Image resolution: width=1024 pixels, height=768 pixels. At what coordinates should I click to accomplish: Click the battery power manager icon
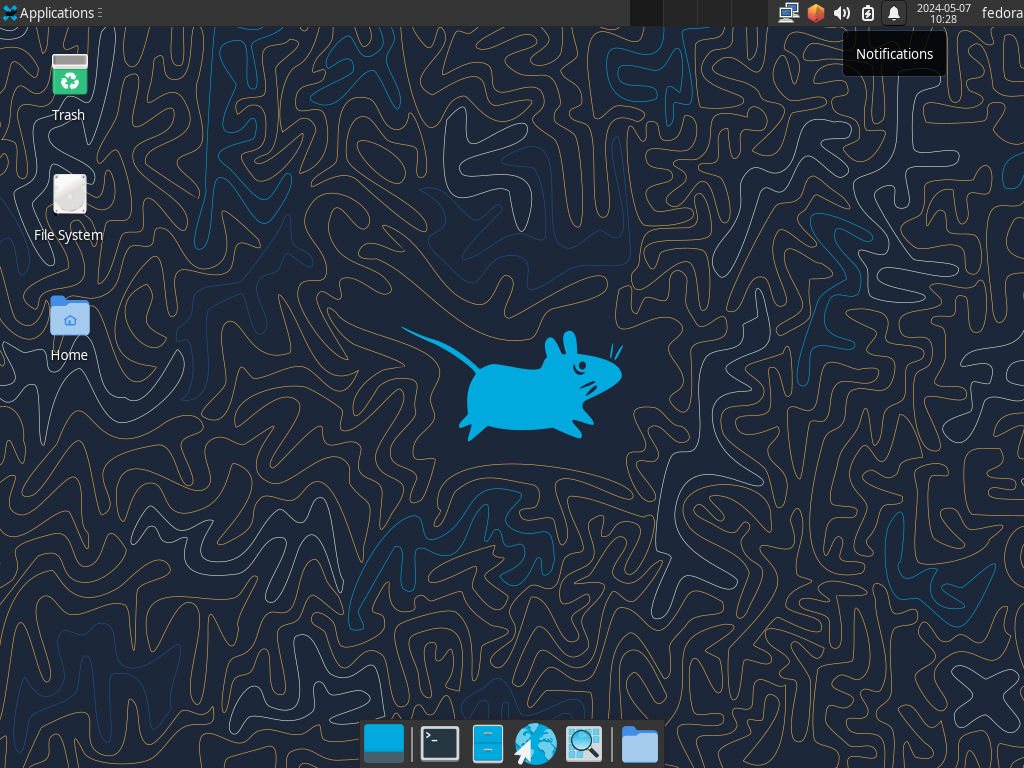tap(868, 13)
